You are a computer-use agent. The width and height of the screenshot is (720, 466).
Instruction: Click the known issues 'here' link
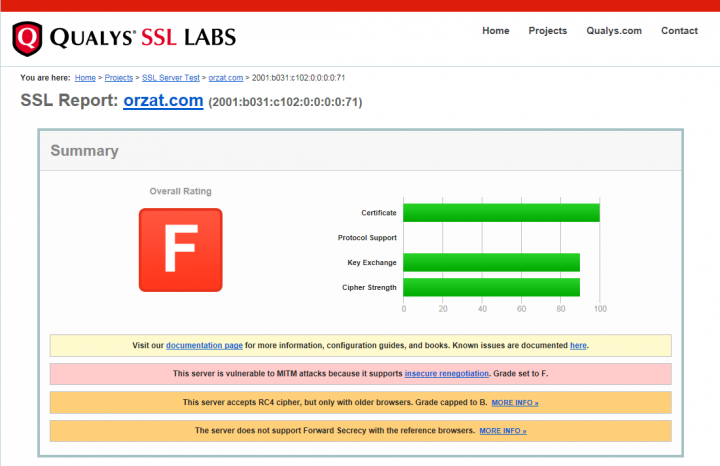[578, 345]
